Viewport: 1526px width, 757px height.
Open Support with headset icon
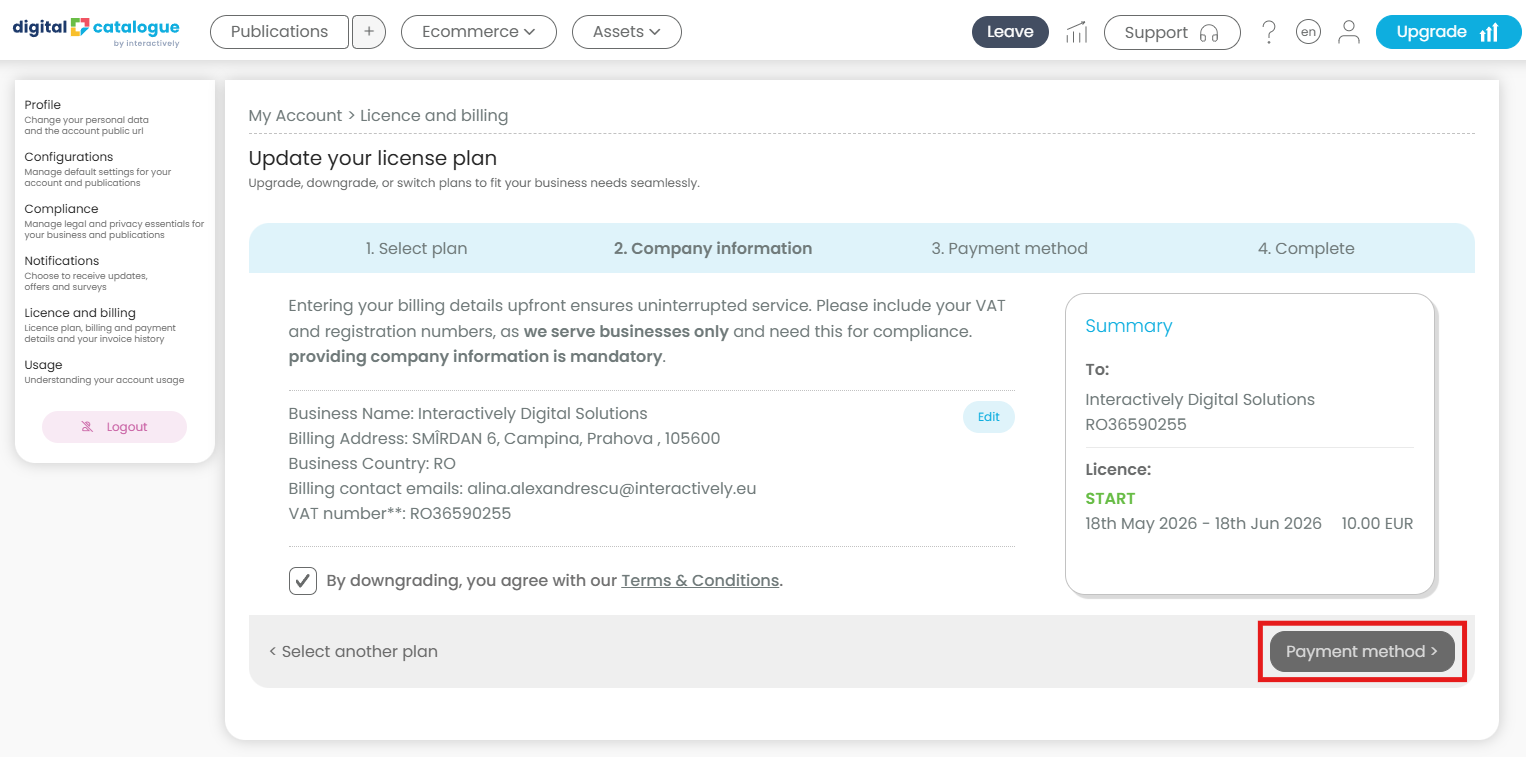pos(1172,32)
